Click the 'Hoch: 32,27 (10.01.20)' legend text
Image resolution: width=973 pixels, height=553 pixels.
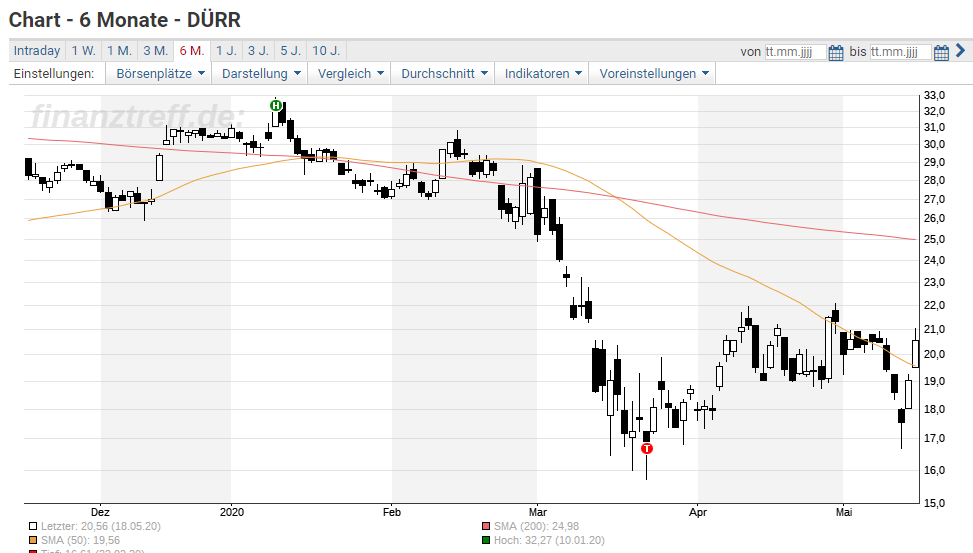pyautogui.click(x=549, y=541)
